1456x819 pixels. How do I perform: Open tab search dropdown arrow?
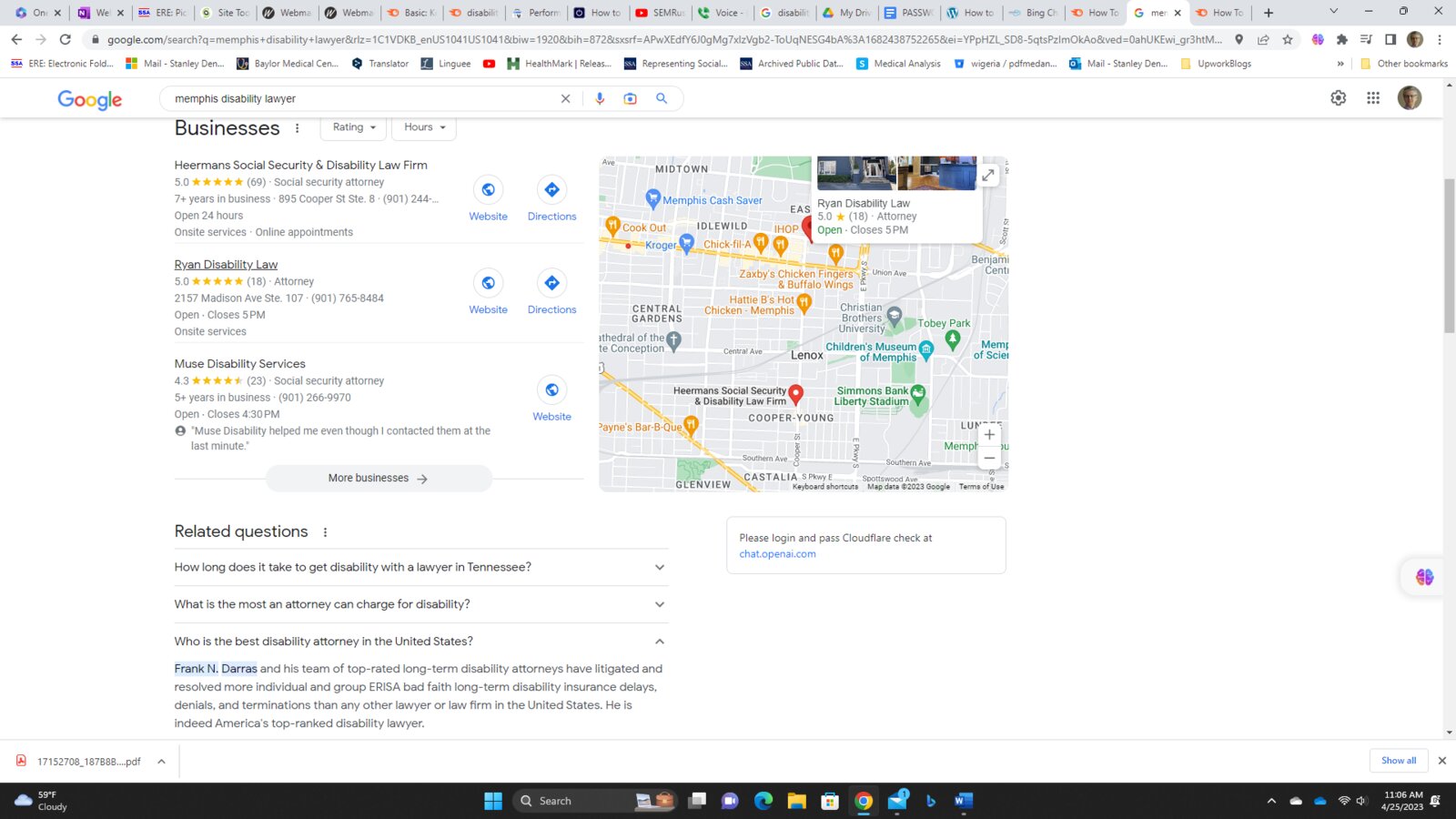point(1333,12)
